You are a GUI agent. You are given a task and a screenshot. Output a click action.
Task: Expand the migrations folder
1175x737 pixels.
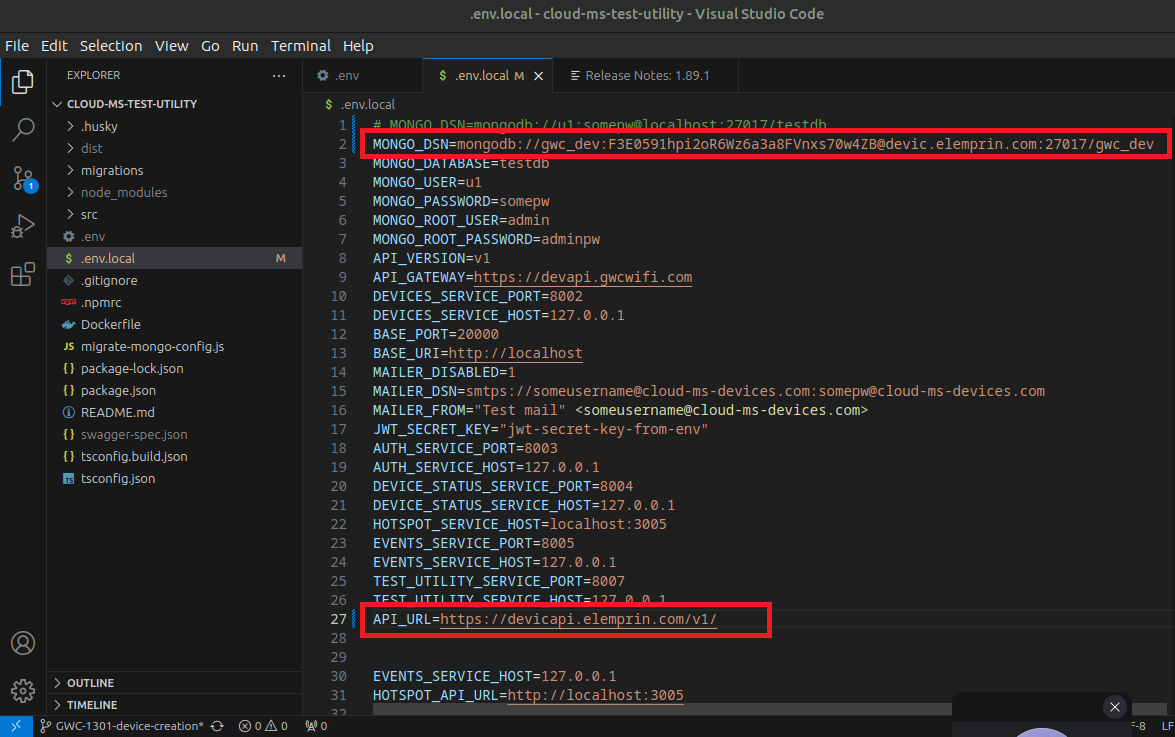[x=111, y=170]
